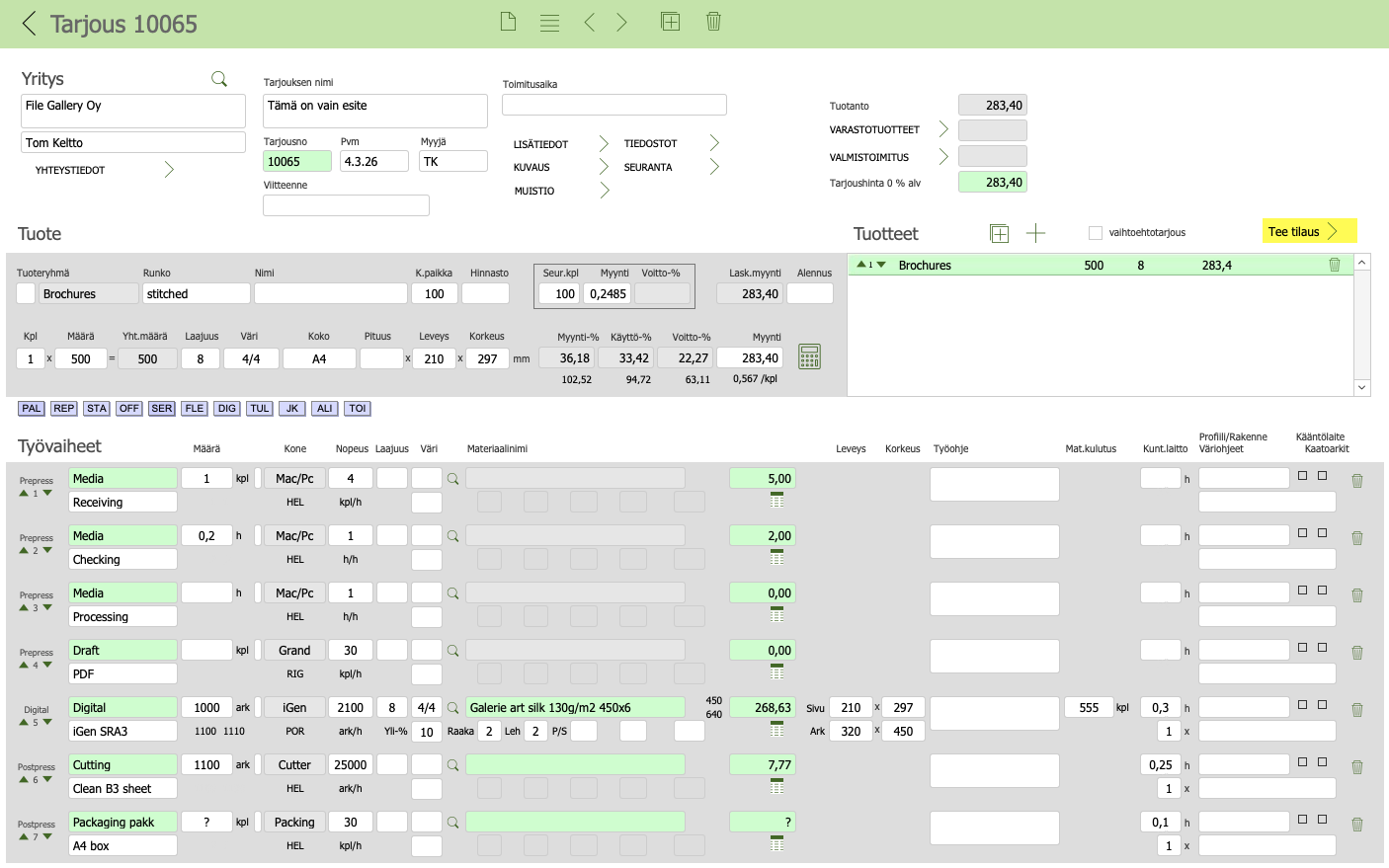Viewport: 1389px width, 868px height.
Task: Click the Toimitusaika input field
Action: coord(614,105)
